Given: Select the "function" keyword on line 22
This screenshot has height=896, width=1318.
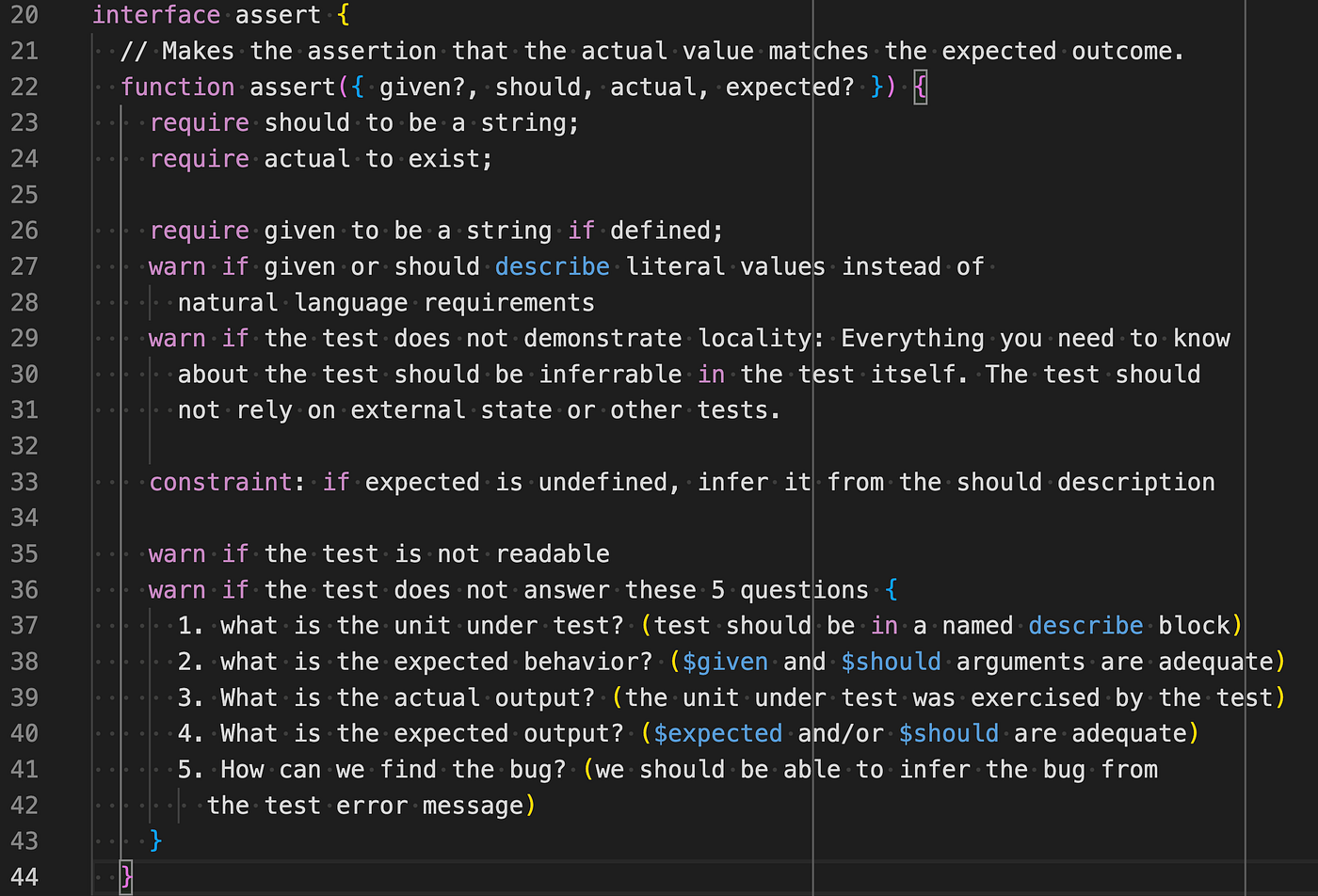Looking at the screenshot, I should pos(177,88).
